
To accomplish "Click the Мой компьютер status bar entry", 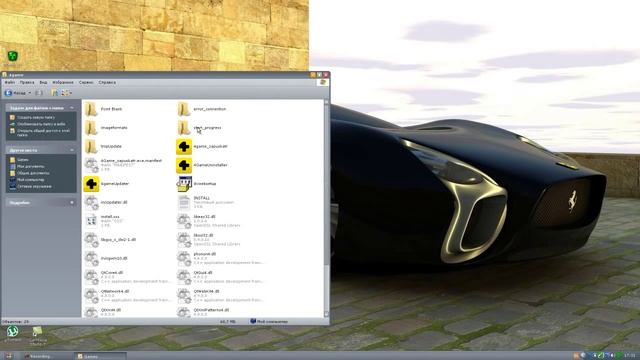I will tap(269, 322).
